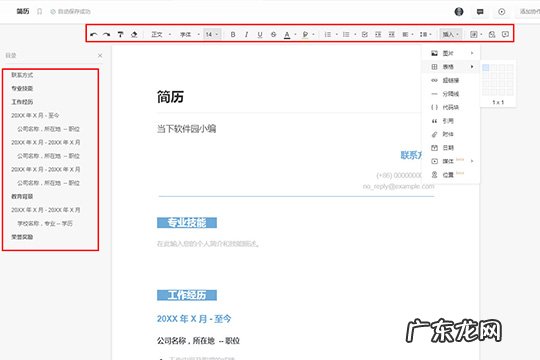Expand the alignment options arrow
The width and height of the screenshot is (540, 360).
click(x=412, y=34)
